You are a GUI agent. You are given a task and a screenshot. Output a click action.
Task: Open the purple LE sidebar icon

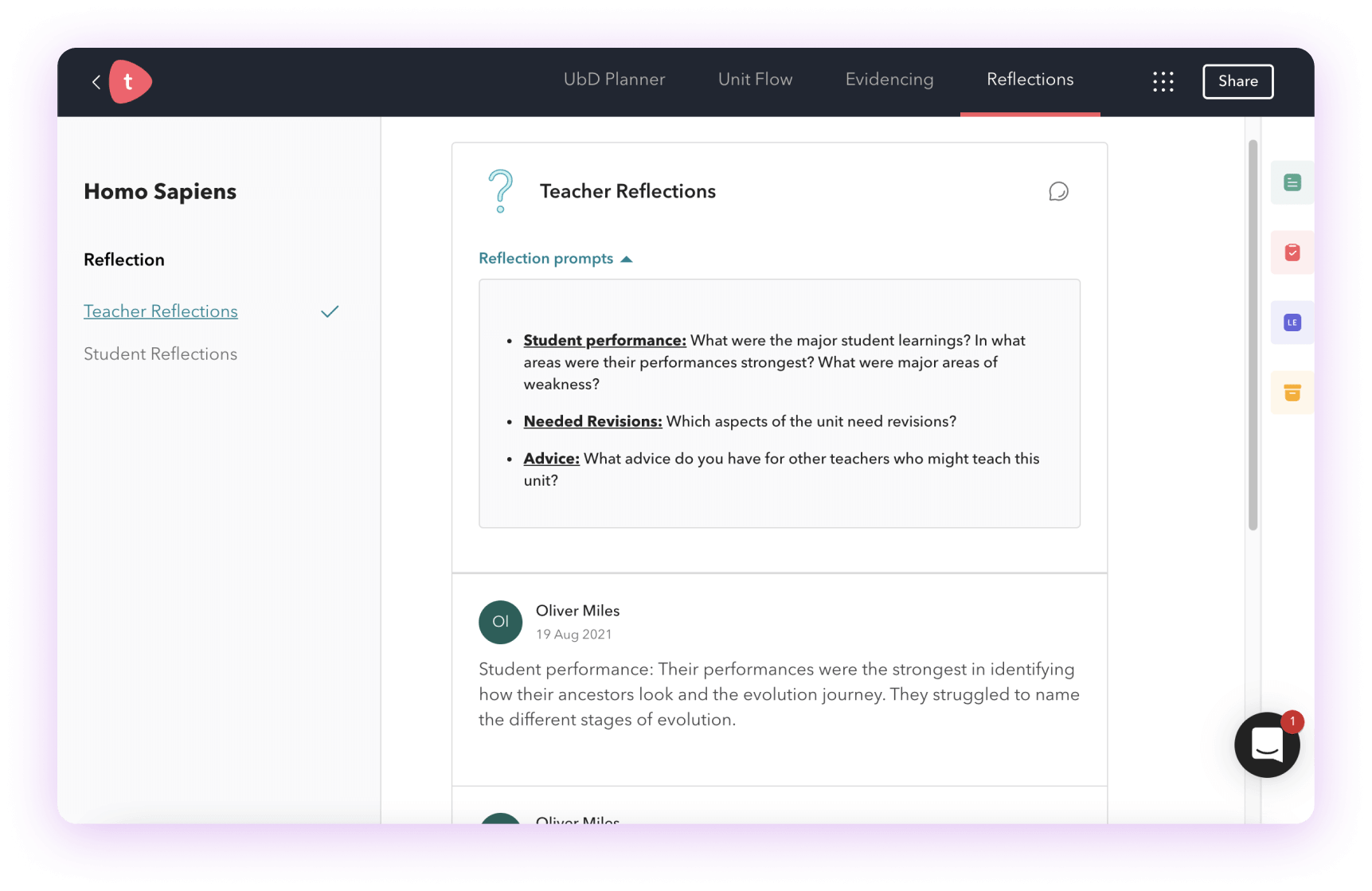coord(1292,322)
